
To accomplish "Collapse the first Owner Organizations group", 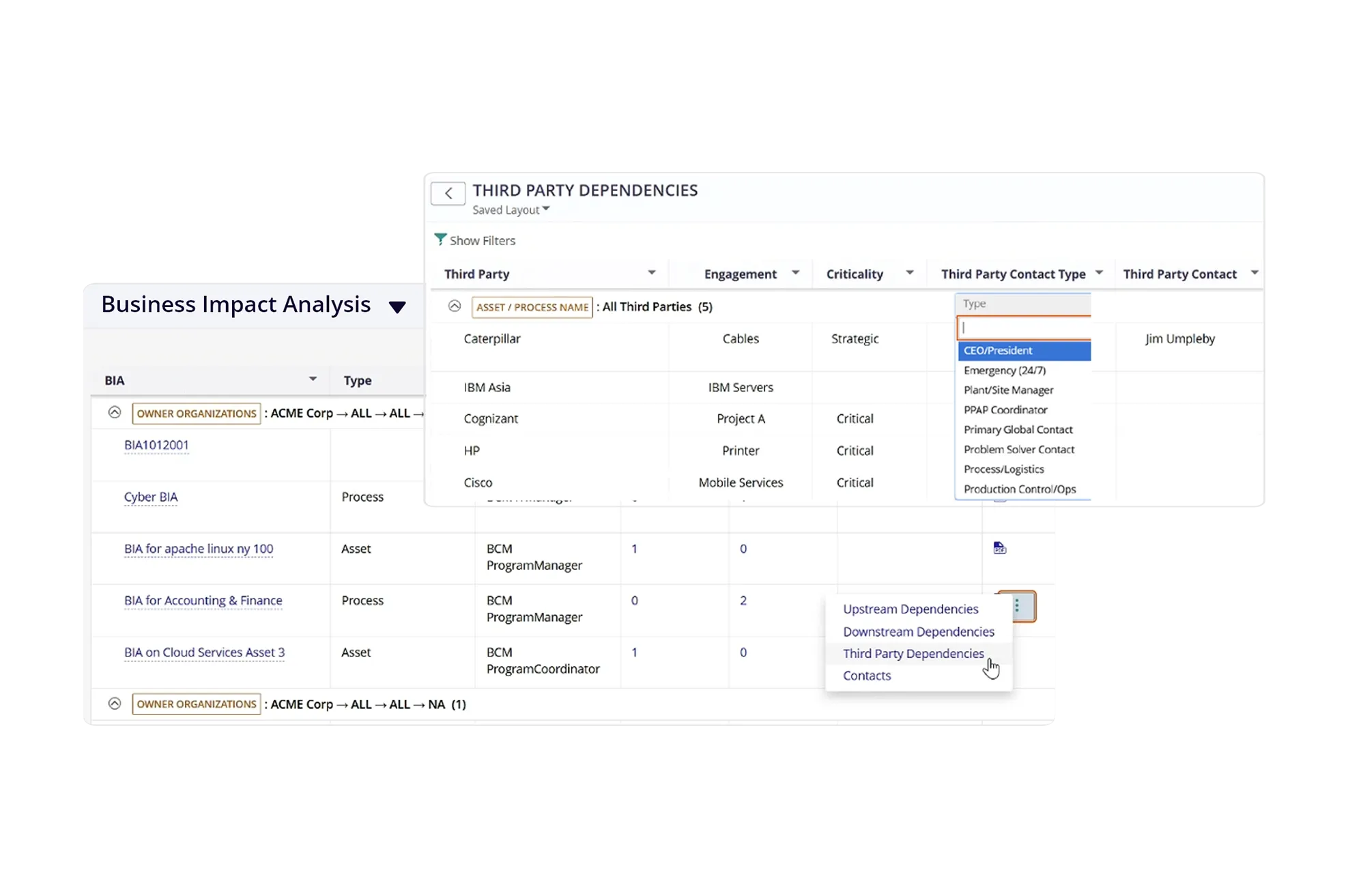I will tap(115, 413).
